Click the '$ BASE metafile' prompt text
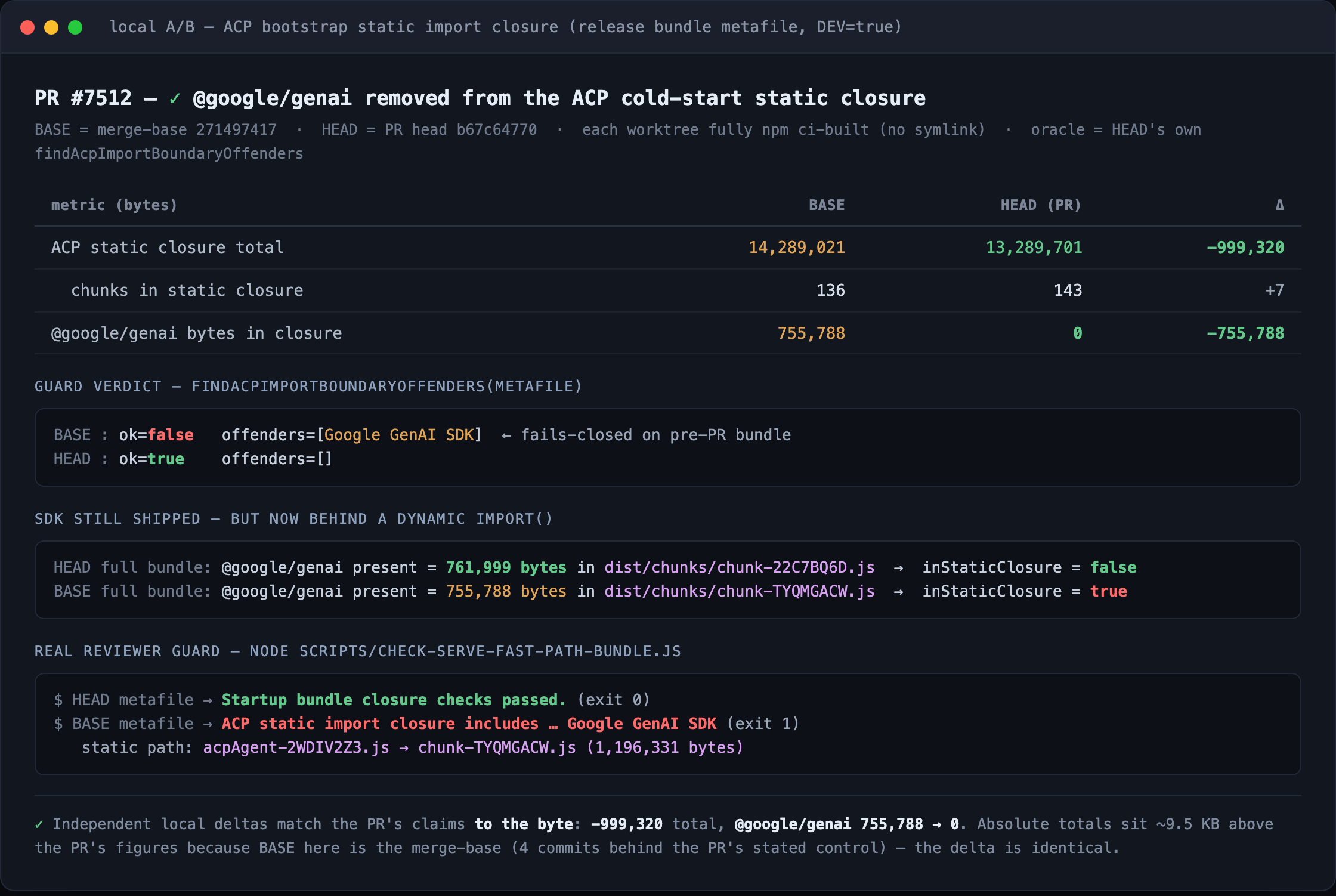Viewport: 1336px width, 896px height. tap(123, 724)
